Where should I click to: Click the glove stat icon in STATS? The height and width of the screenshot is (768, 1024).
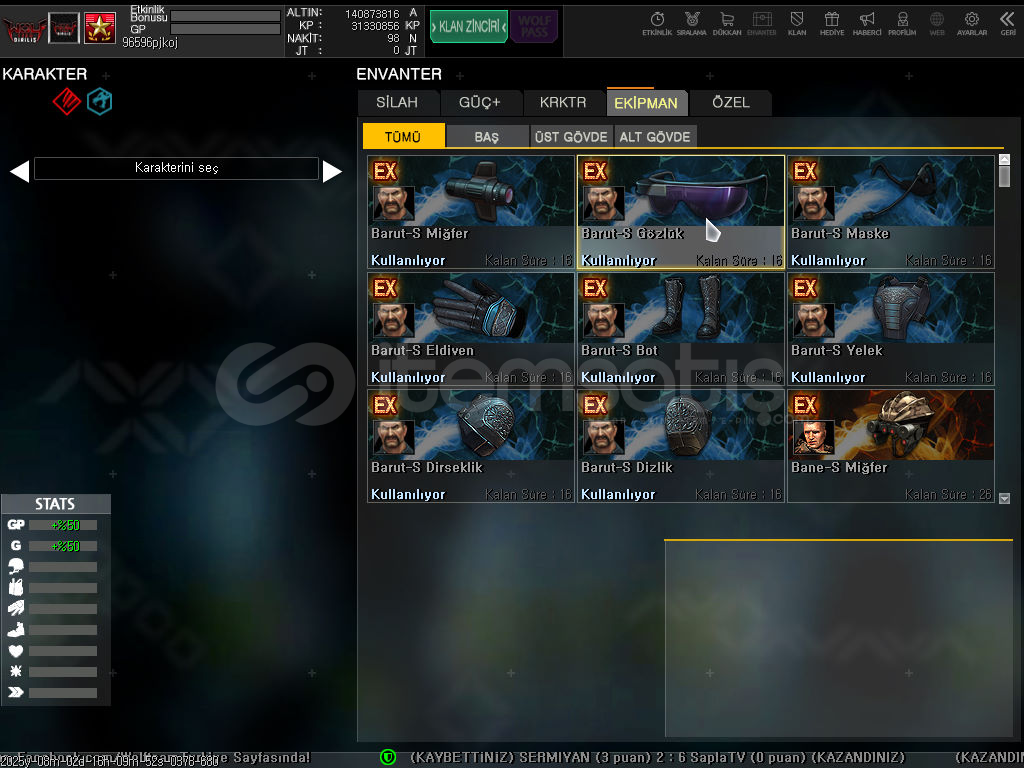pos(16,608)
